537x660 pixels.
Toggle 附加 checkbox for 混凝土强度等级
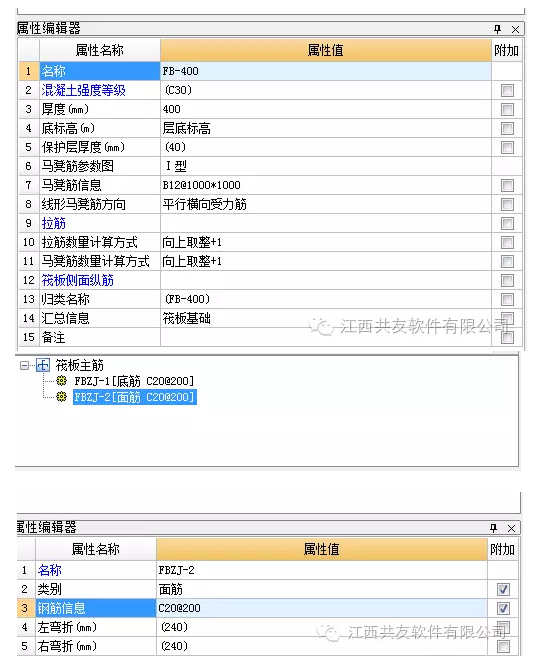point(508,90)
